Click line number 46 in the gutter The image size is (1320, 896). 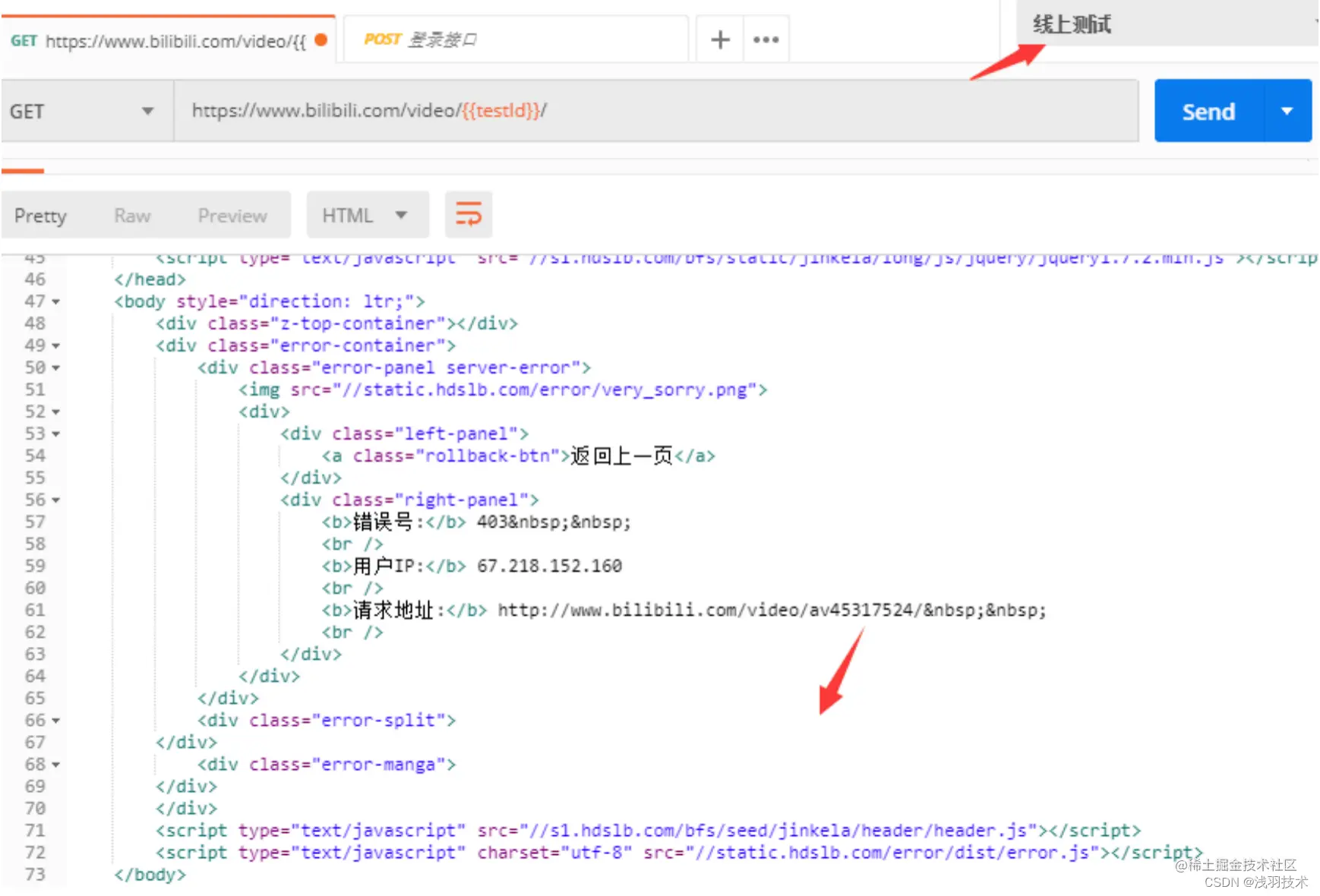pyautogui.click(x=35, y=279)
